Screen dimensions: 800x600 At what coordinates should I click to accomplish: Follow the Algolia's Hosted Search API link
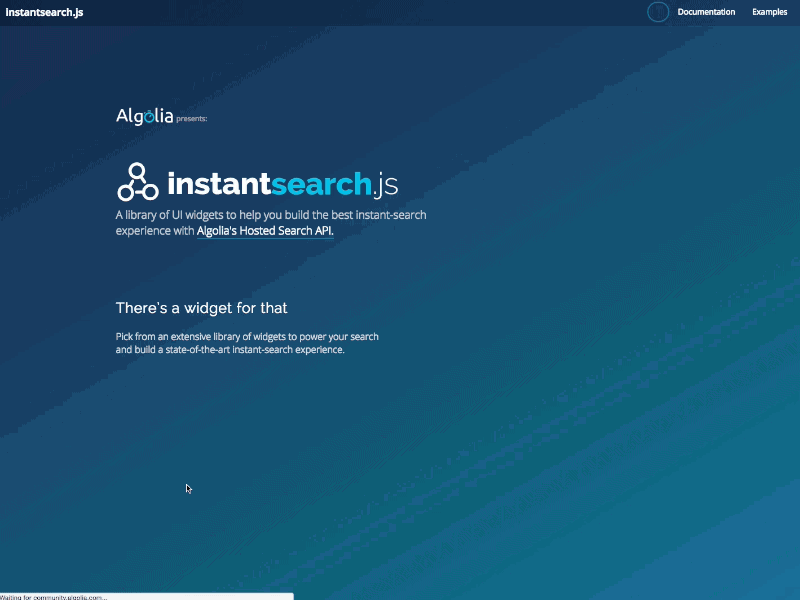264,230
